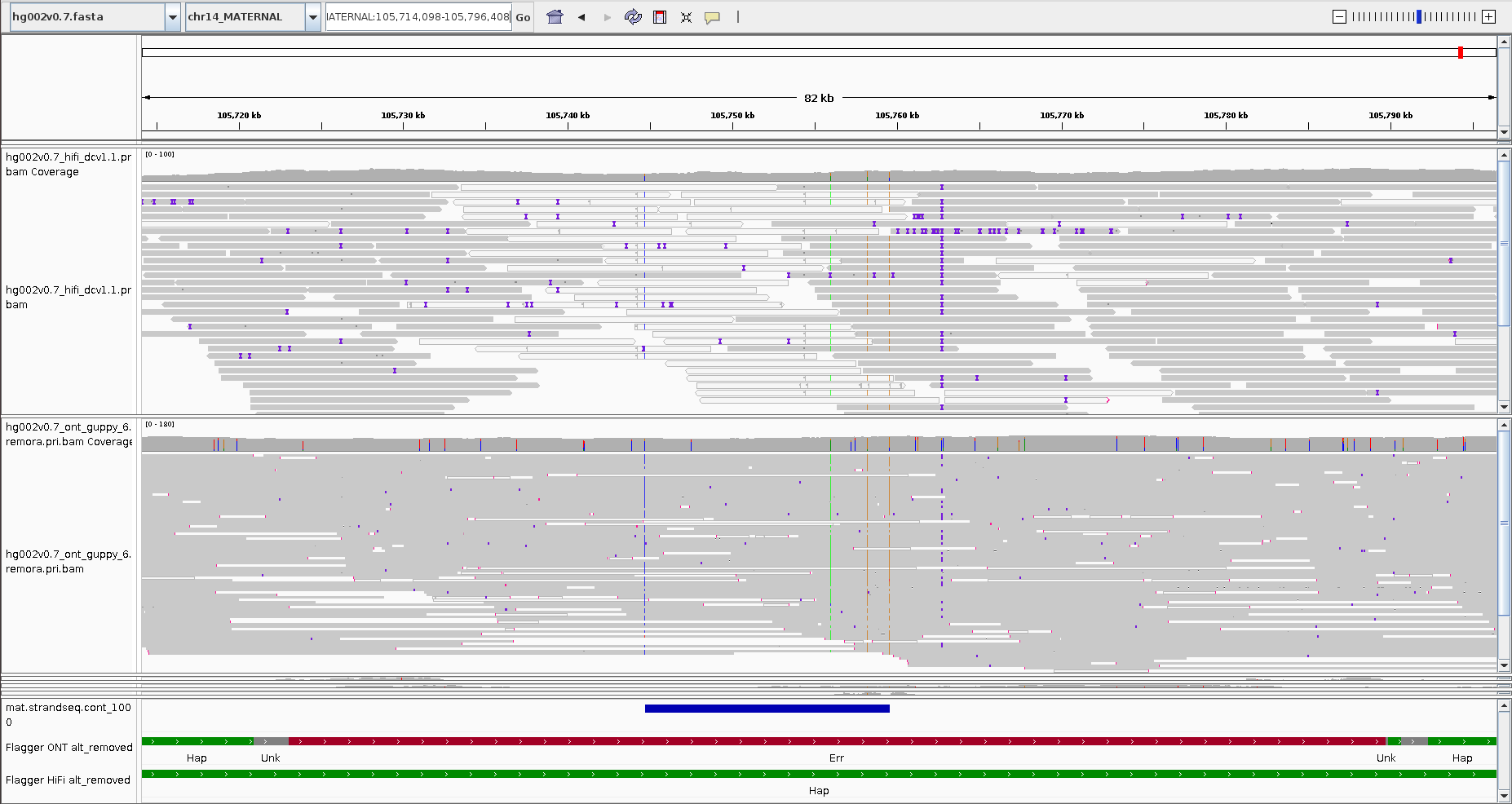Open the define region of interest tool
The image size is (1512, 804).
pos(660,17)
